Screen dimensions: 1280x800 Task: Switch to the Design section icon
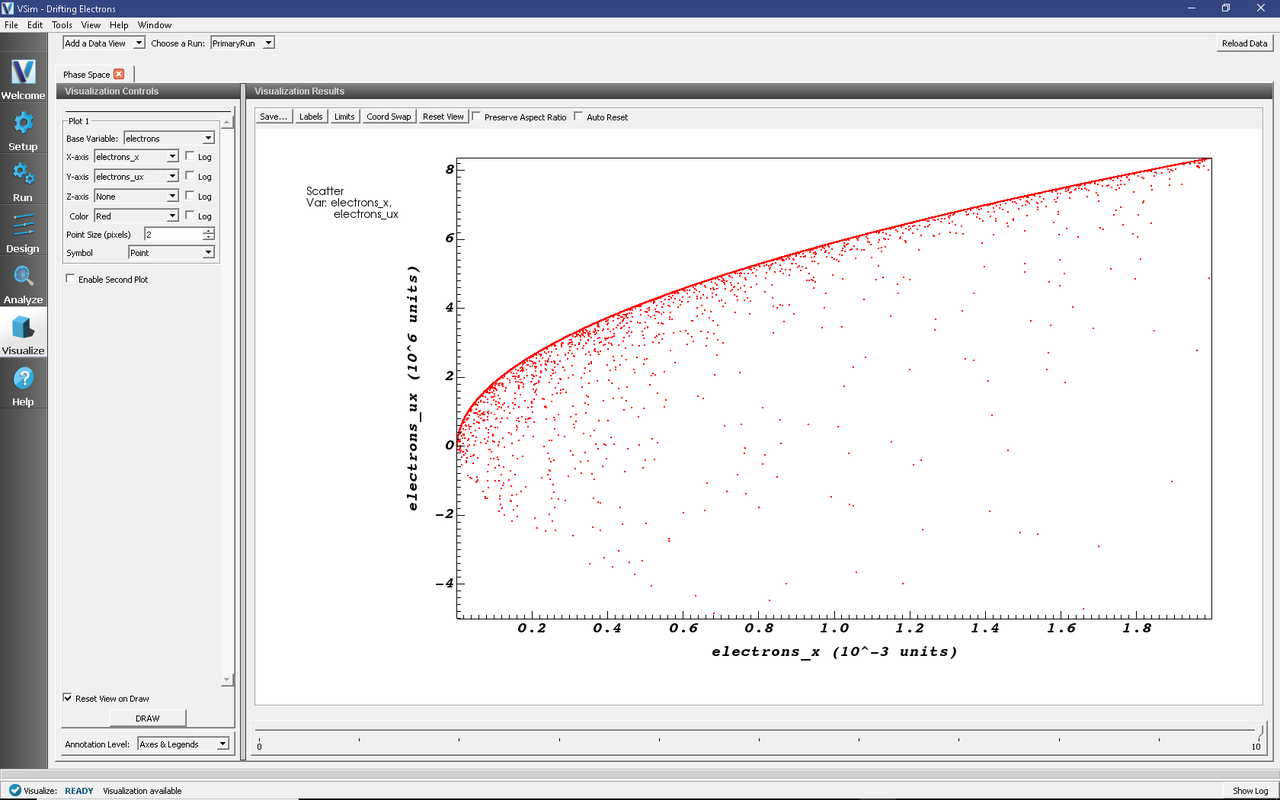click(x=23, y=226)
